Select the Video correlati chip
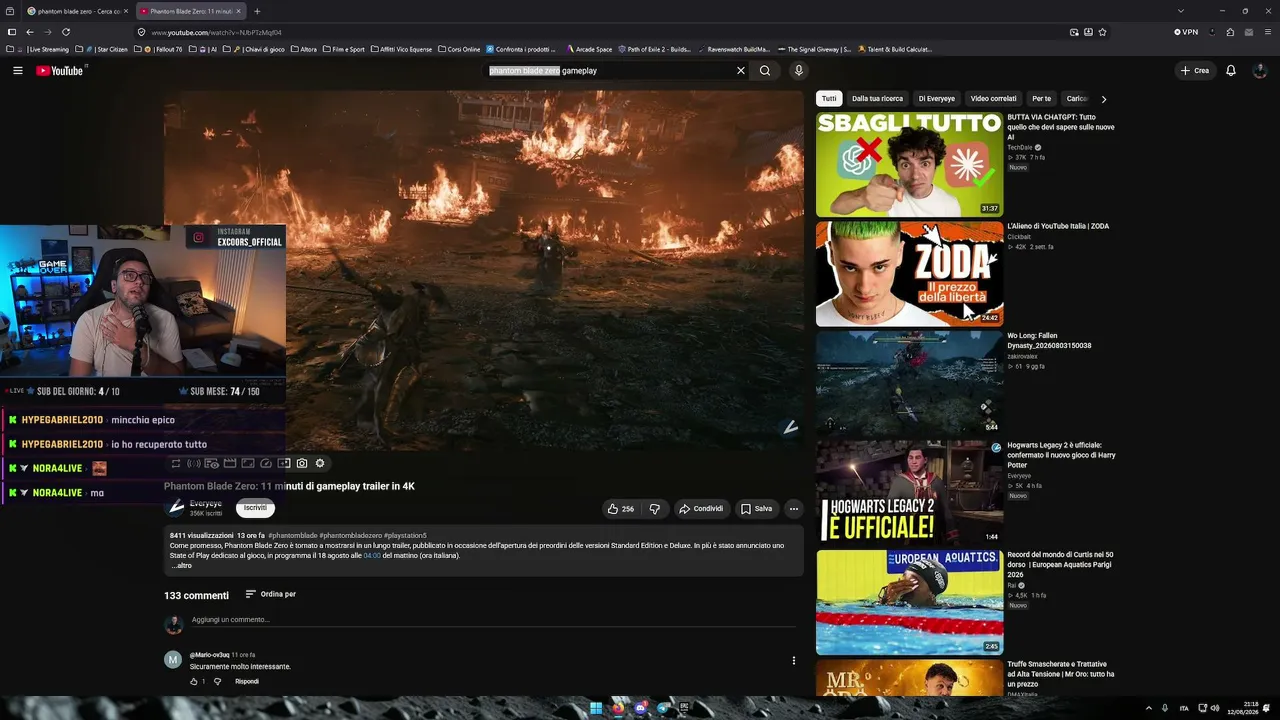Image resolution: width=1280 pixels, height=720 pixels. [993, 99]
